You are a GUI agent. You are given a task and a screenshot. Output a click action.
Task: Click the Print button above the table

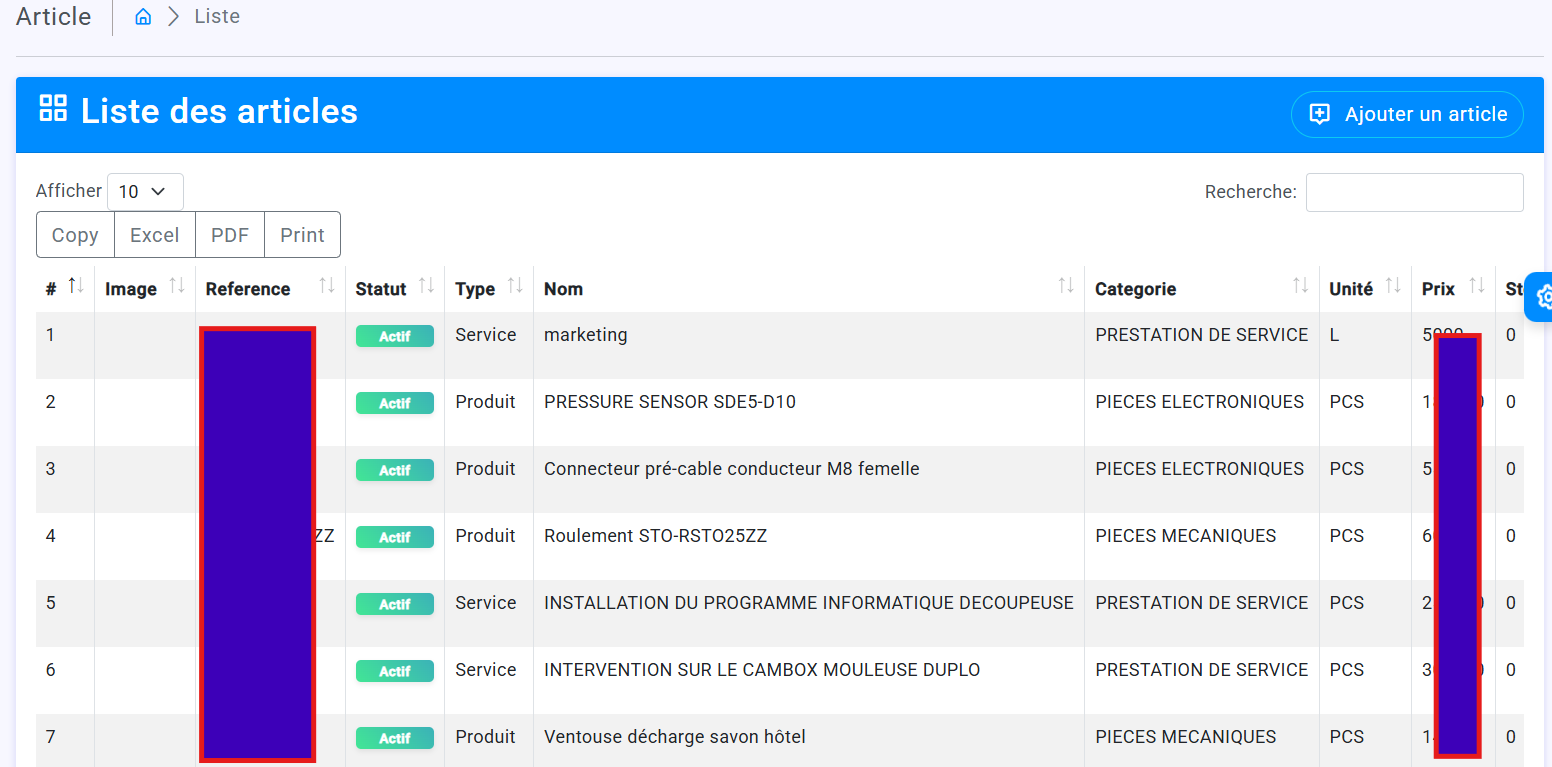point(302,234)
